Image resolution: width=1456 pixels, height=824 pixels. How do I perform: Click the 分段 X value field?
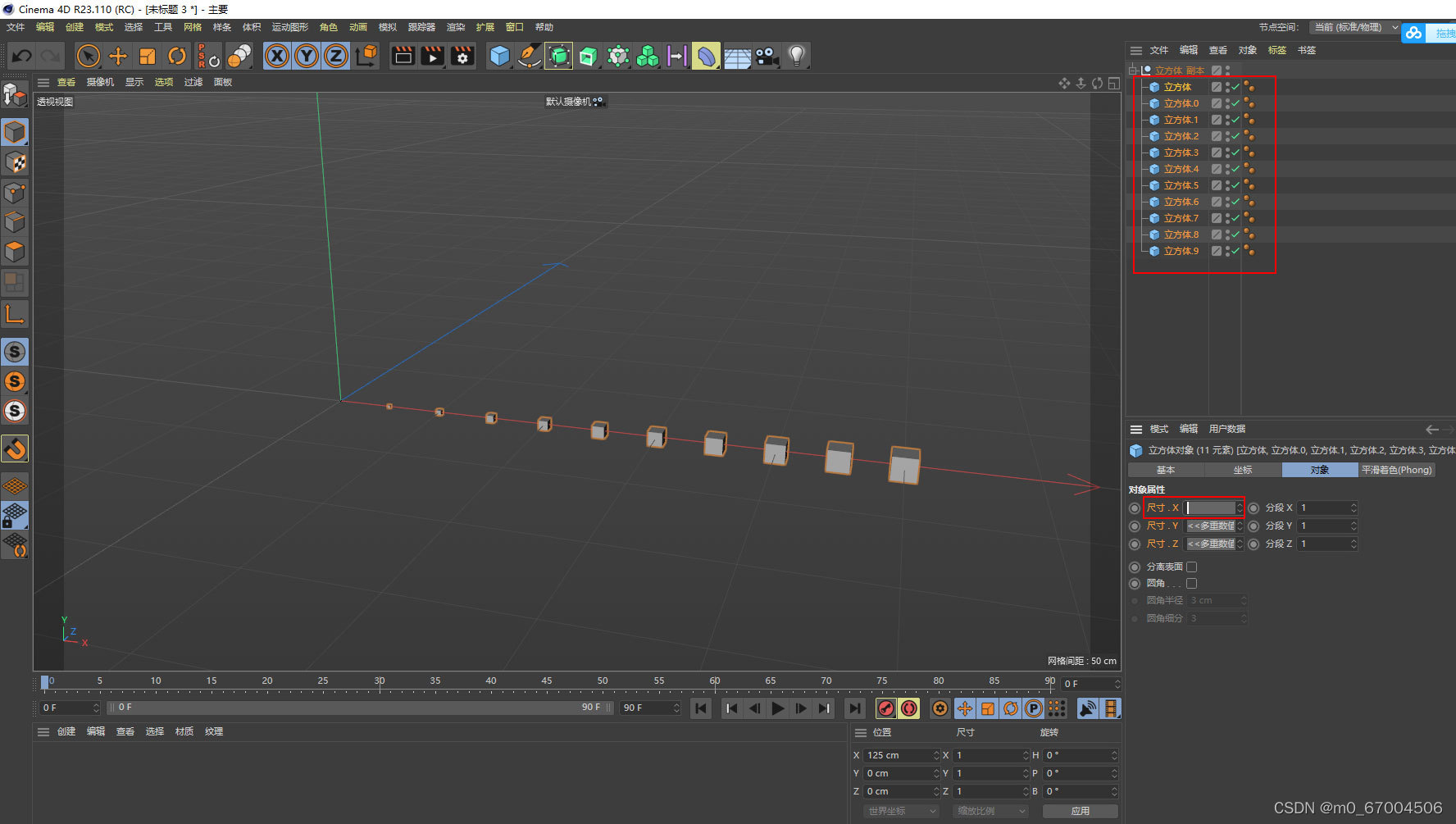(1322, 508)
